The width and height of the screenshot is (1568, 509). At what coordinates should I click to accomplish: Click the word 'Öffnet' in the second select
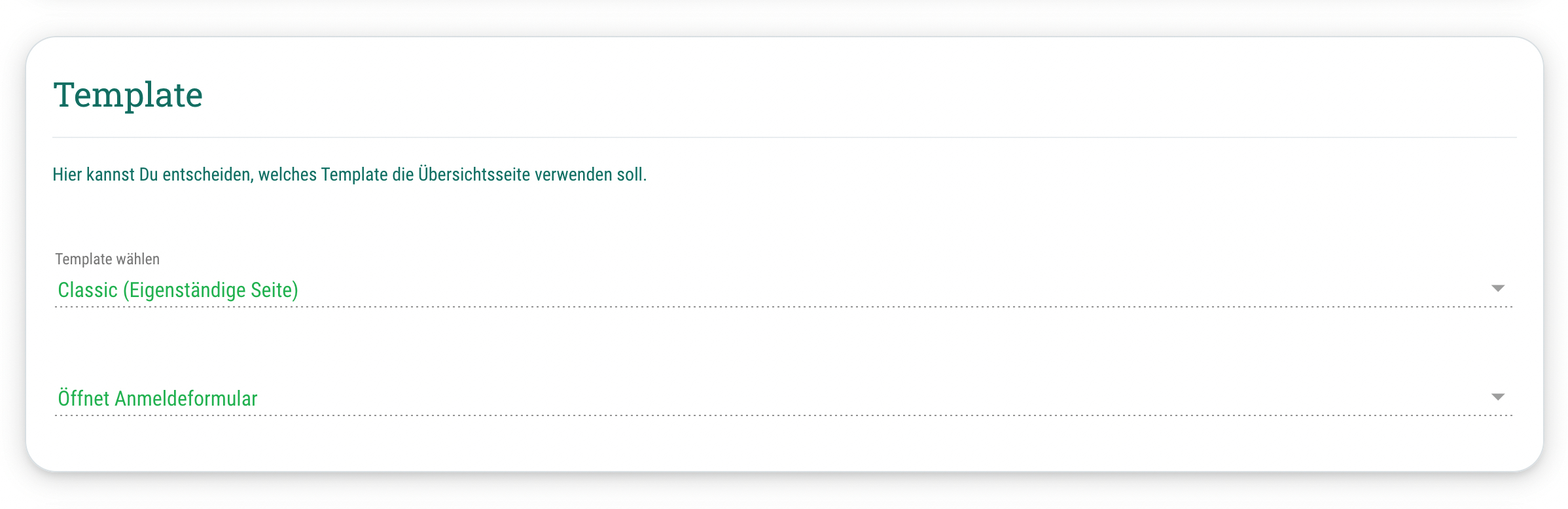(x=84, y=398)
